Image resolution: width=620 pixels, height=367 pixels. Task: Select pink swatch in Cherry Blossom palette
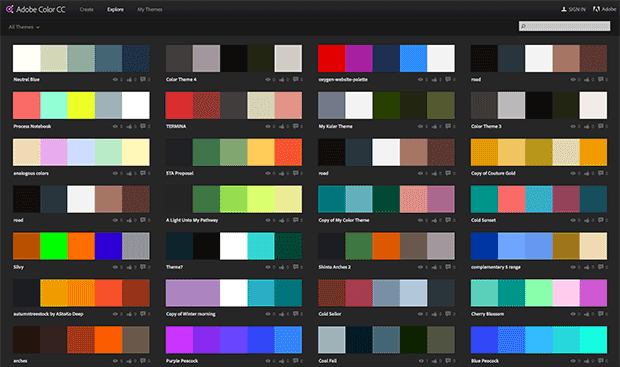[566, 293]
